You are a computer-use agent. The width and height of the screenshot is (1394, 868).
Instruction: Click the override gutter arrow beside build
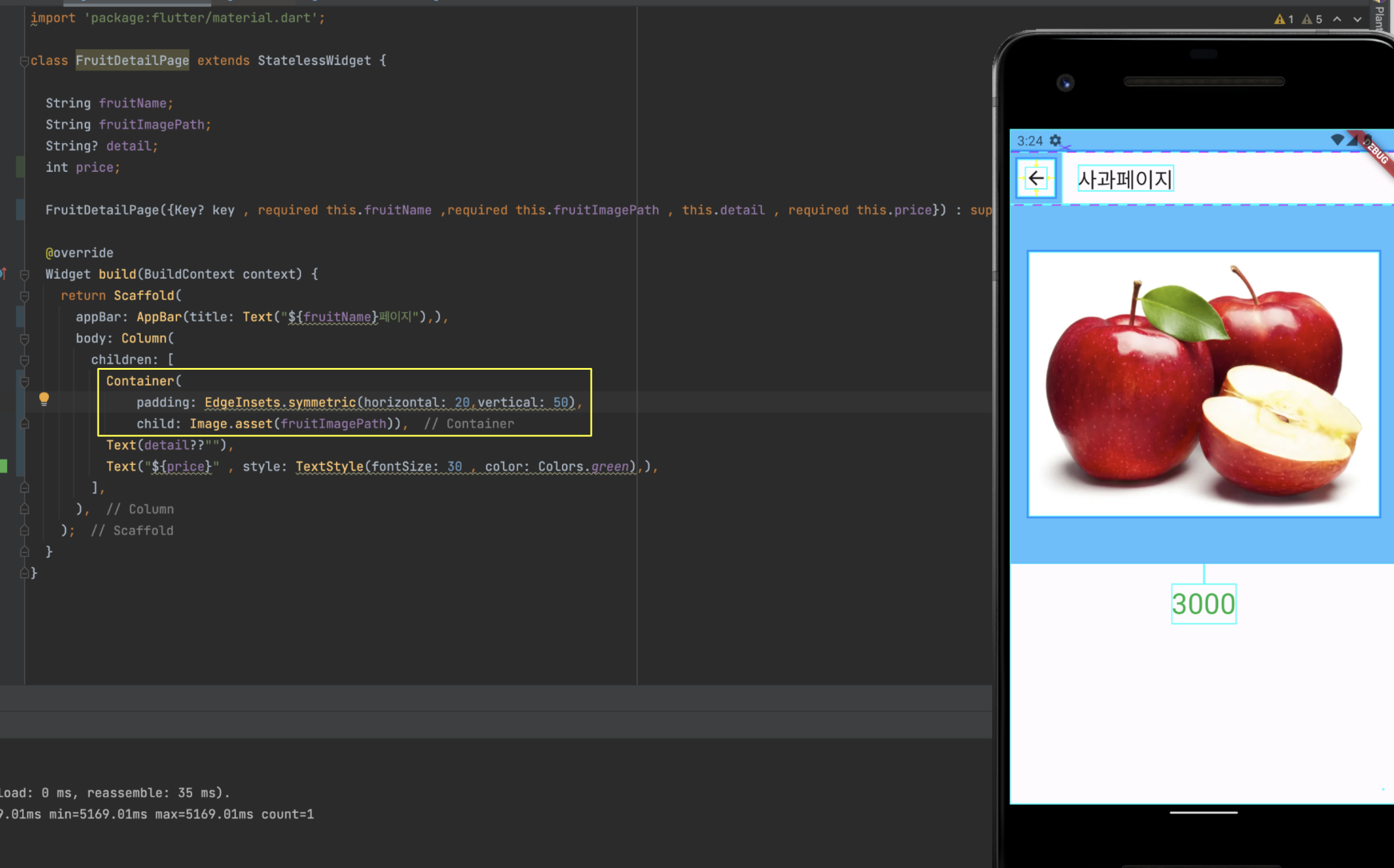(4, 273)
